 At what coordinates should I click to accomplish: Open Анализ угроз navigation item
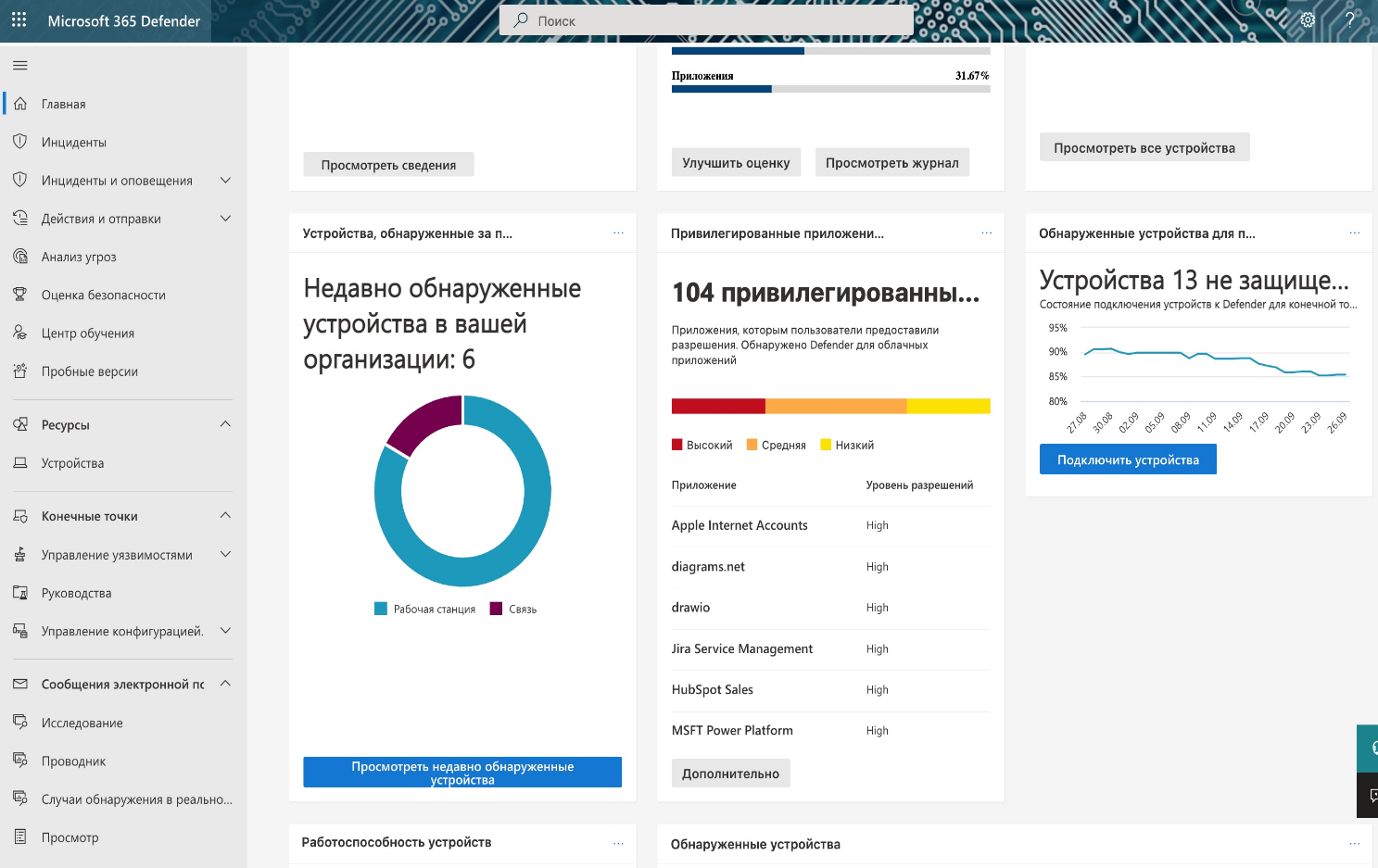pos(79,257)
